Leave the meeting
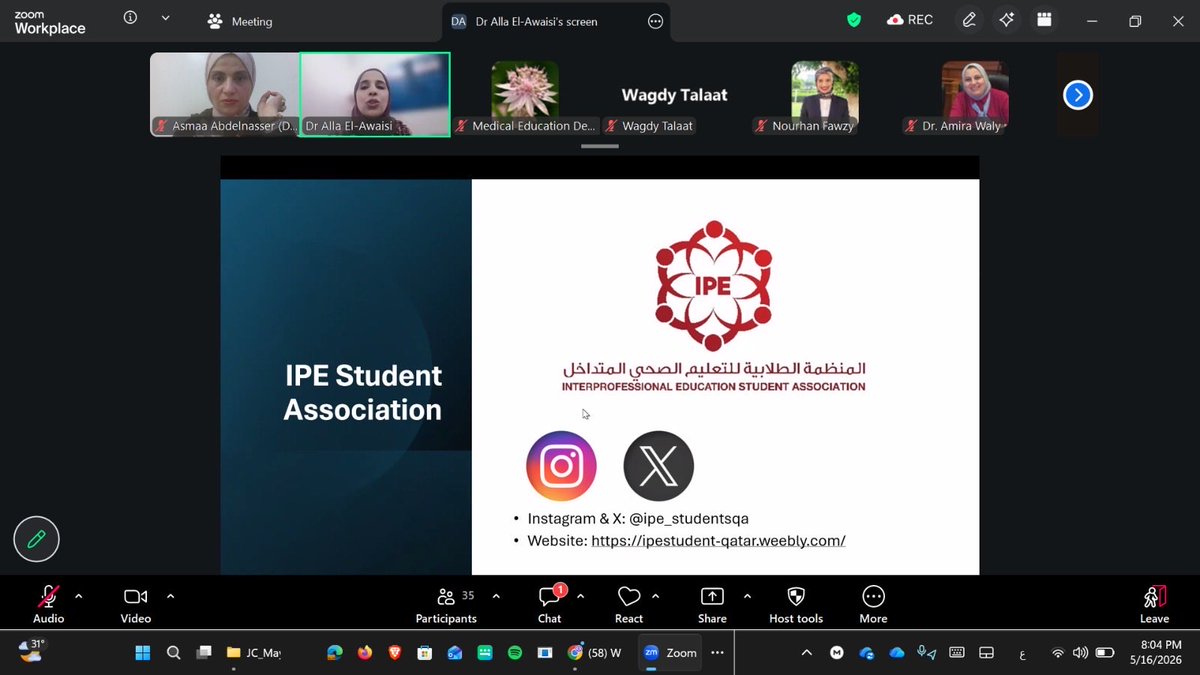The image size is (1200, 675). (1155, 604)
